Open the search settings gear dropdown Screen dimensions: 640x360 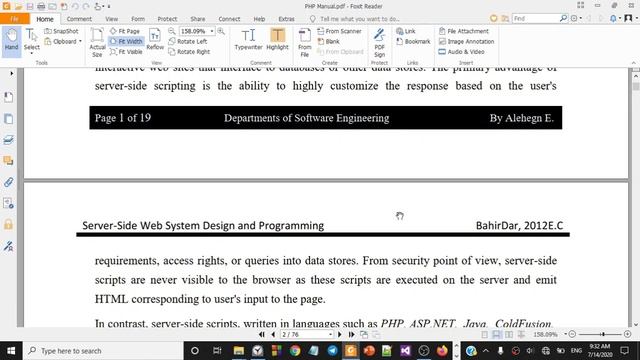(x=576, y=18)
